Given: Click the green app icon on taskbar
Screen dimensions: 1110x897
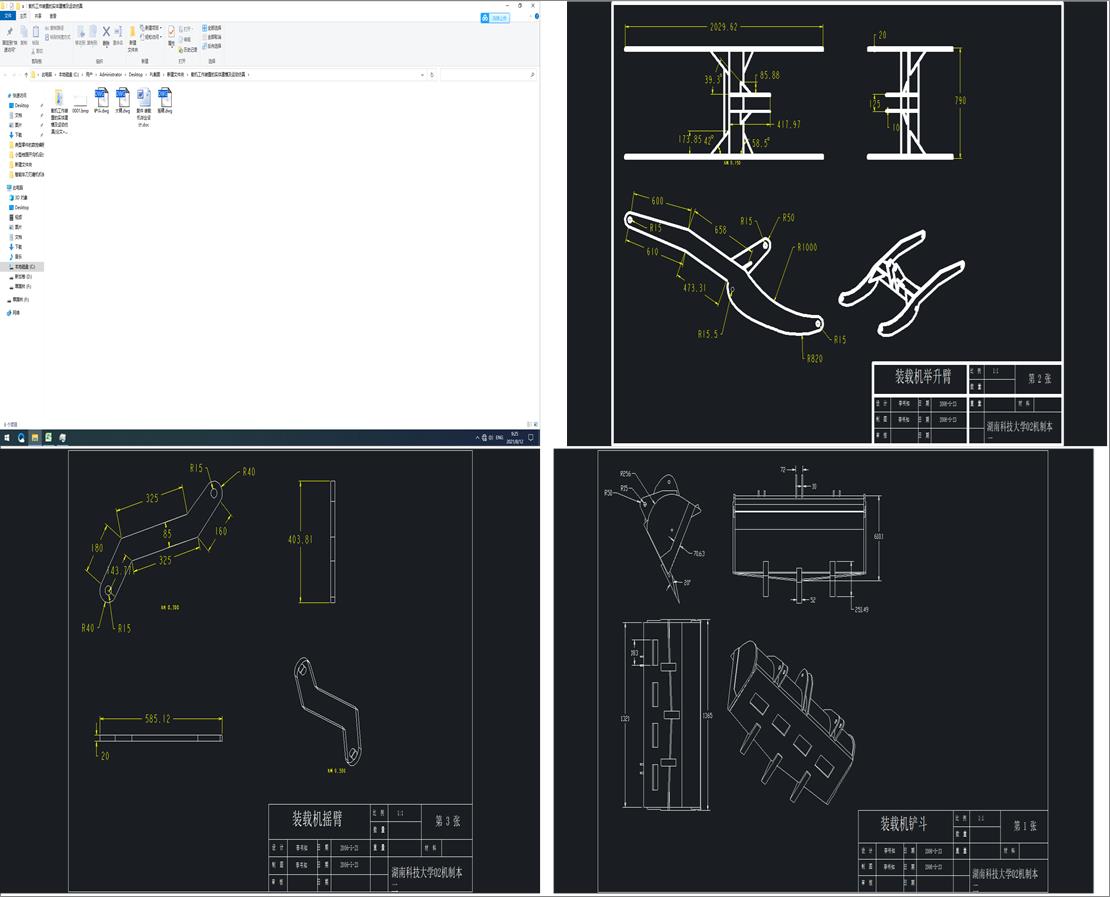Looking at the screenshot, I should click(48, 438).
